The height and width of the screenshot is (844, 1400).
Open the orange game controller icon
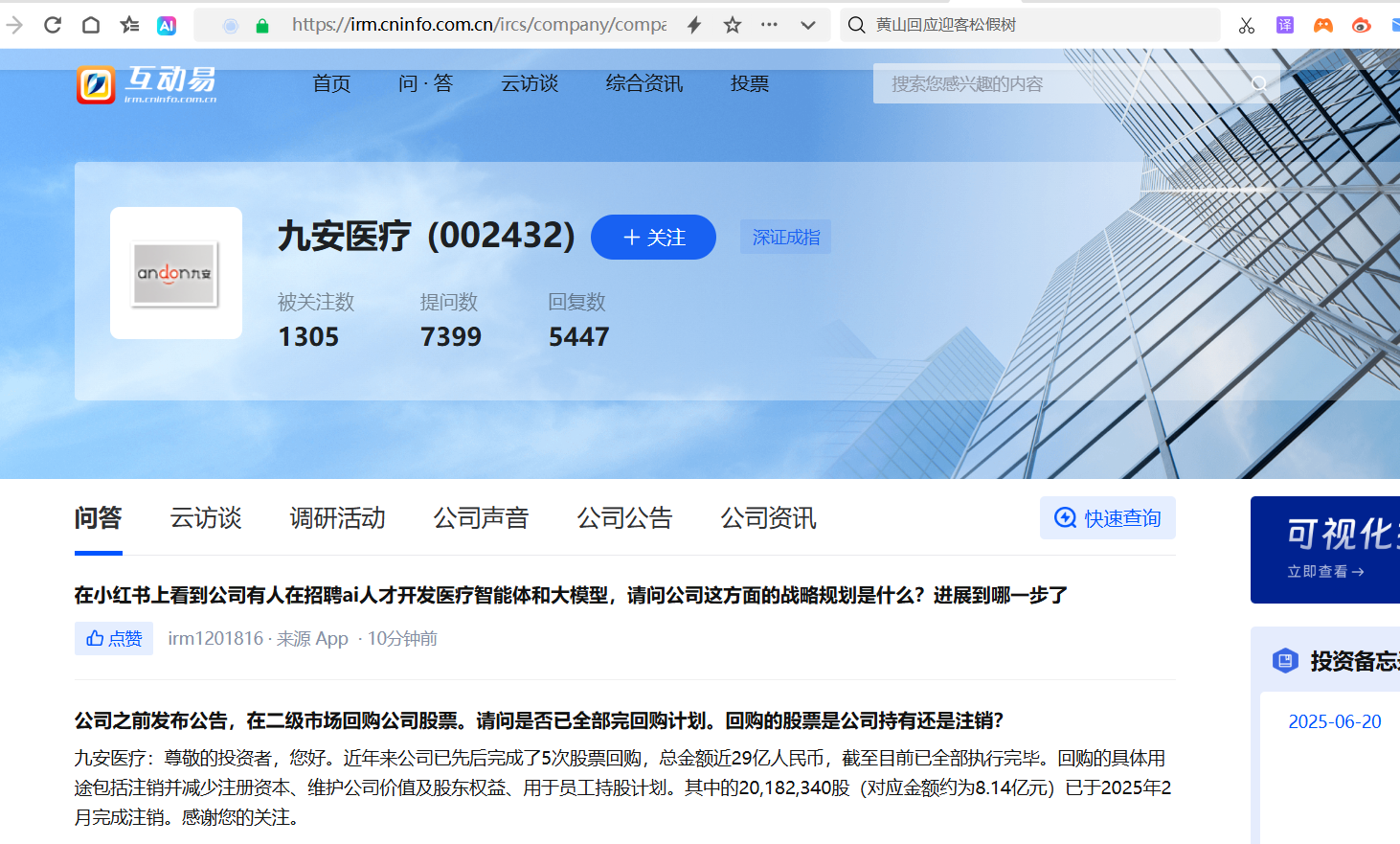(x=1323, y=25)
